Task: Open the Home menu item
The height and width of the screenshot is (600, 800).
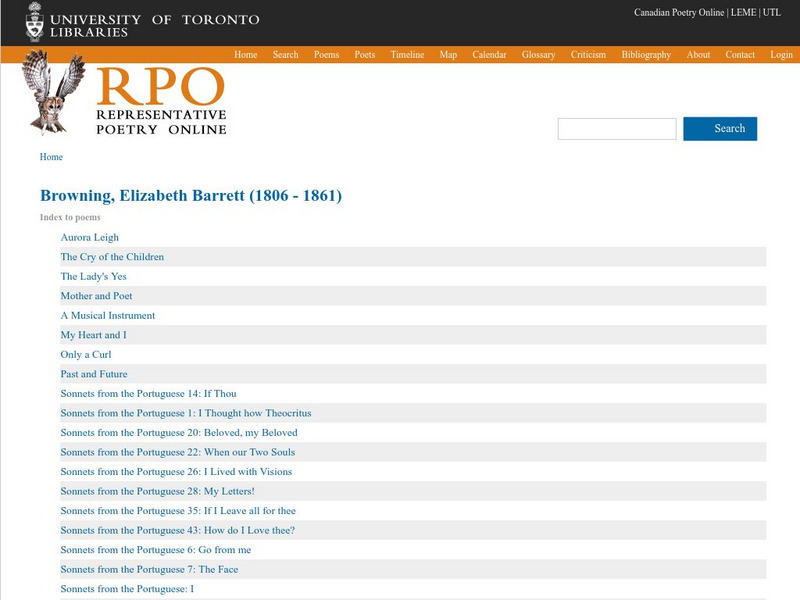Action: coord(245,55)
